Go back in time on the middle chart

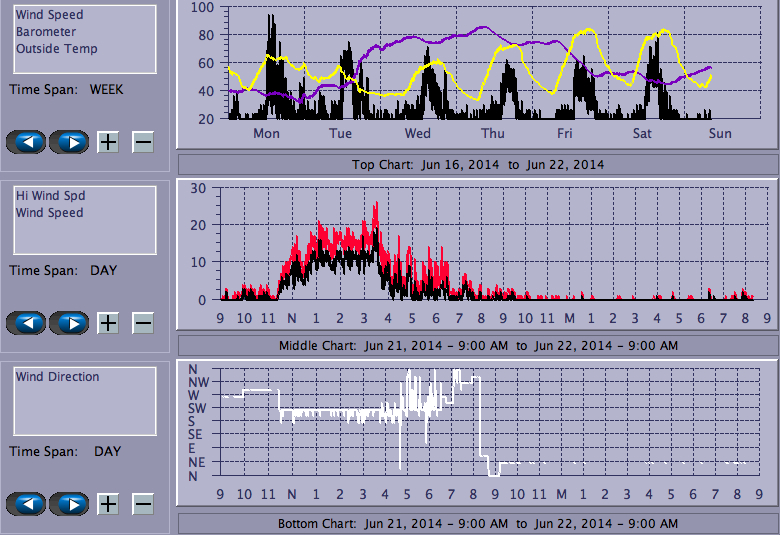pos(26,323)
